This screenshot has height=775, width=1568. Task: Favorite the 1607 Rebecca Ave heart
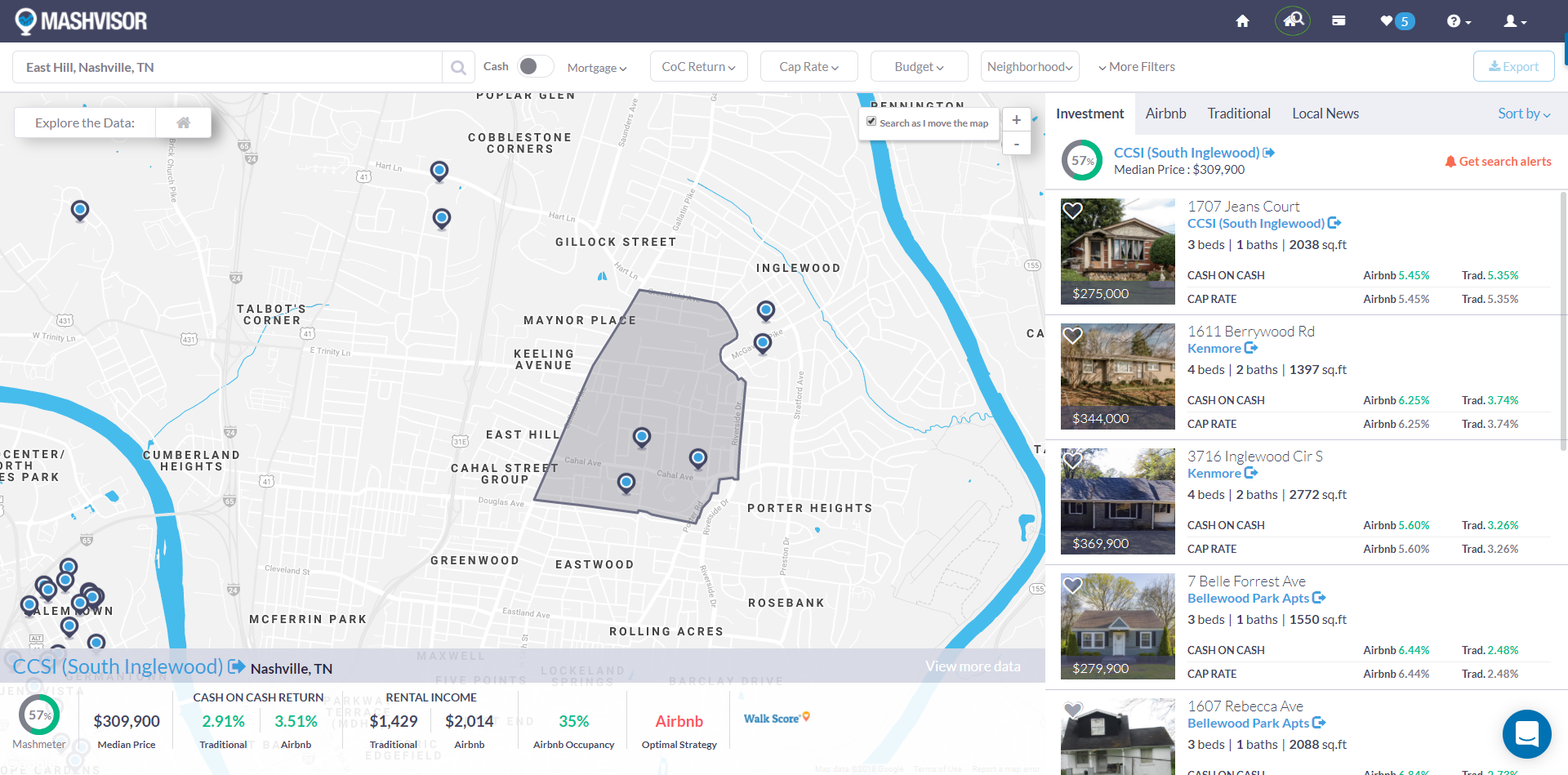click(1072, 710)
